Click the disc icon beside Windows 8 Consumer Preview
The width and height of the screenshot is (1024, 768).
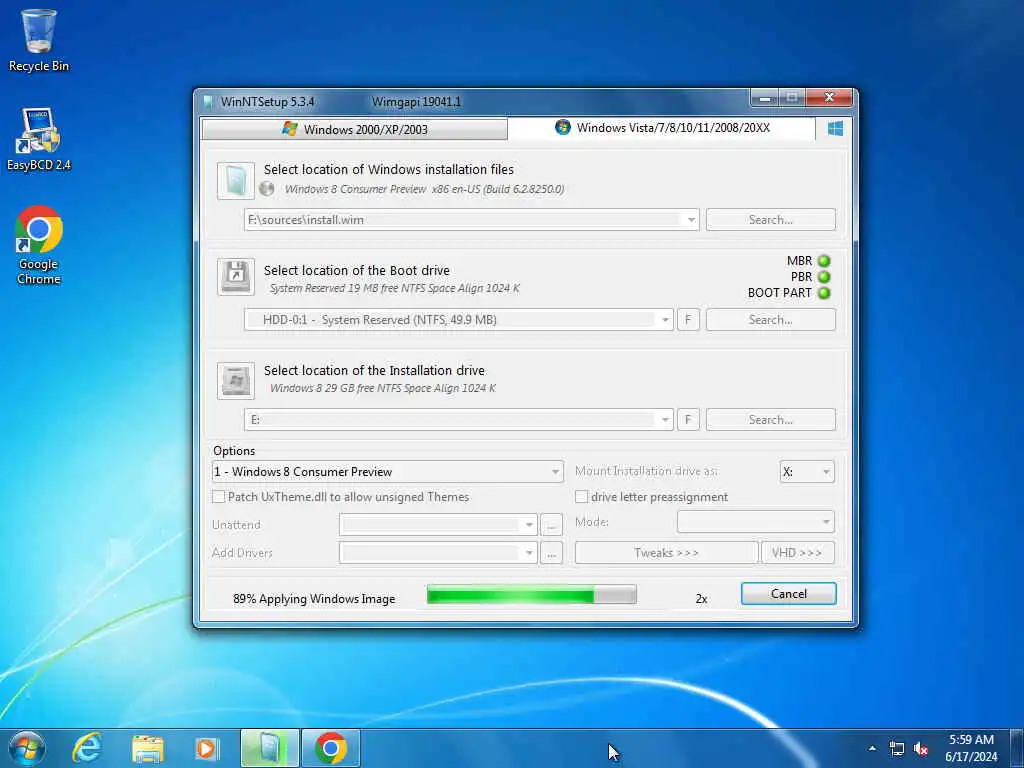pyautogui.click(x=266, y=189)
